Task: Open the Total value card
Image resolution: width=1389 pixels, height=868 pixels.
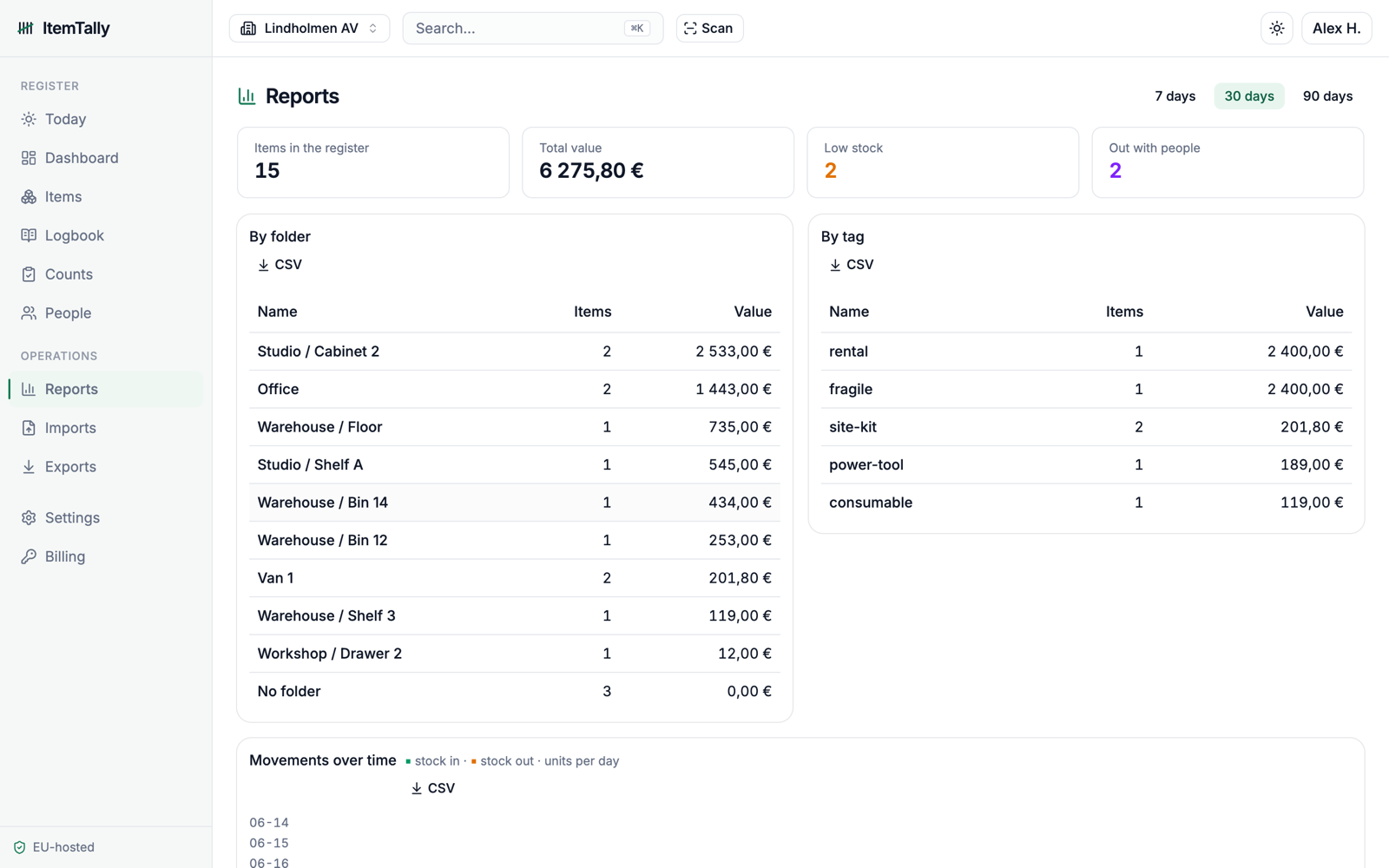Action: pos(658,162)
